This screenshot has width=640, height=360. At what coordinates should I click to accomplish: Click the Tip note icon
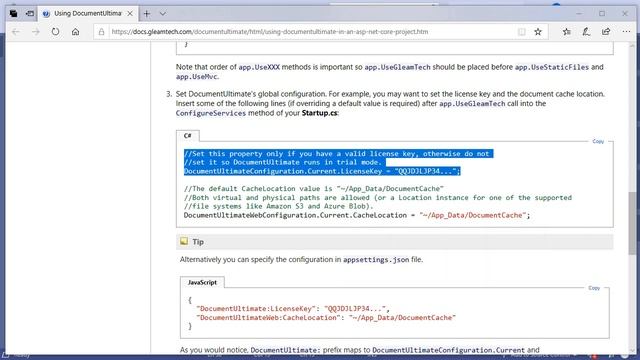pyautogui.click(x=184, y=242)
